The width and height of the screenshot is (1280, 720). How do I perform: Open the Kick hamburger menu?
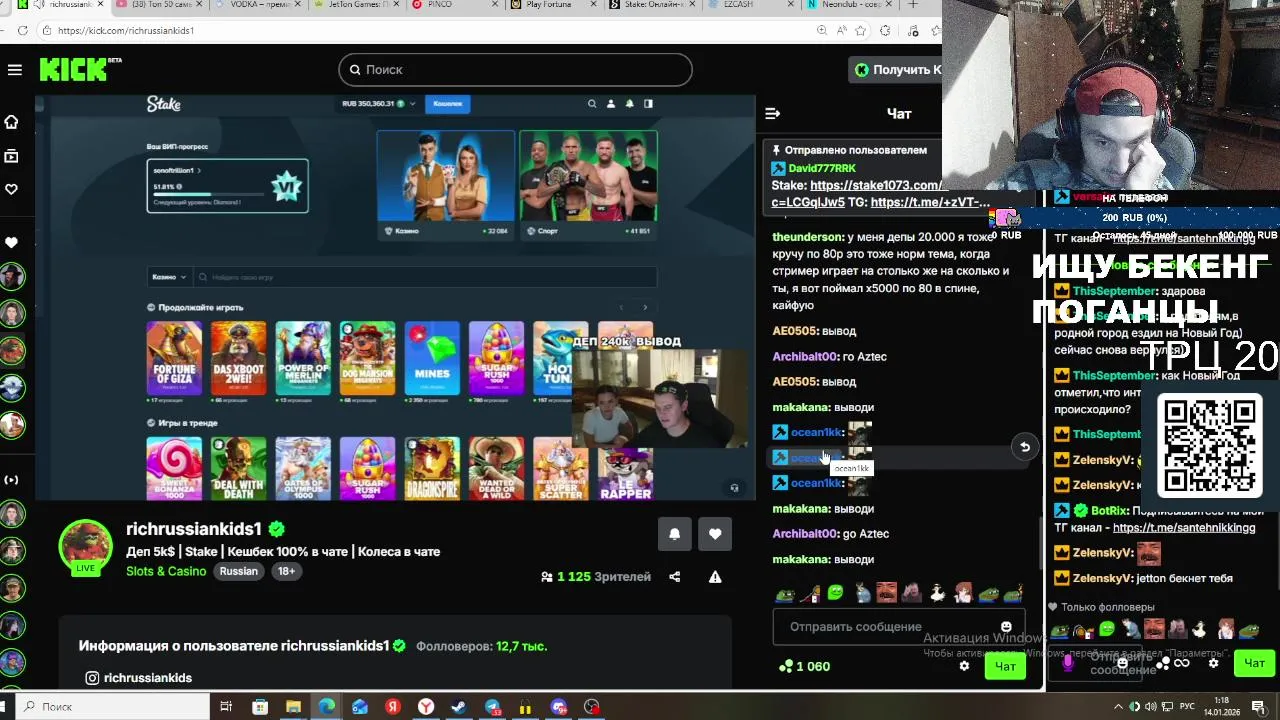(14, 70)
